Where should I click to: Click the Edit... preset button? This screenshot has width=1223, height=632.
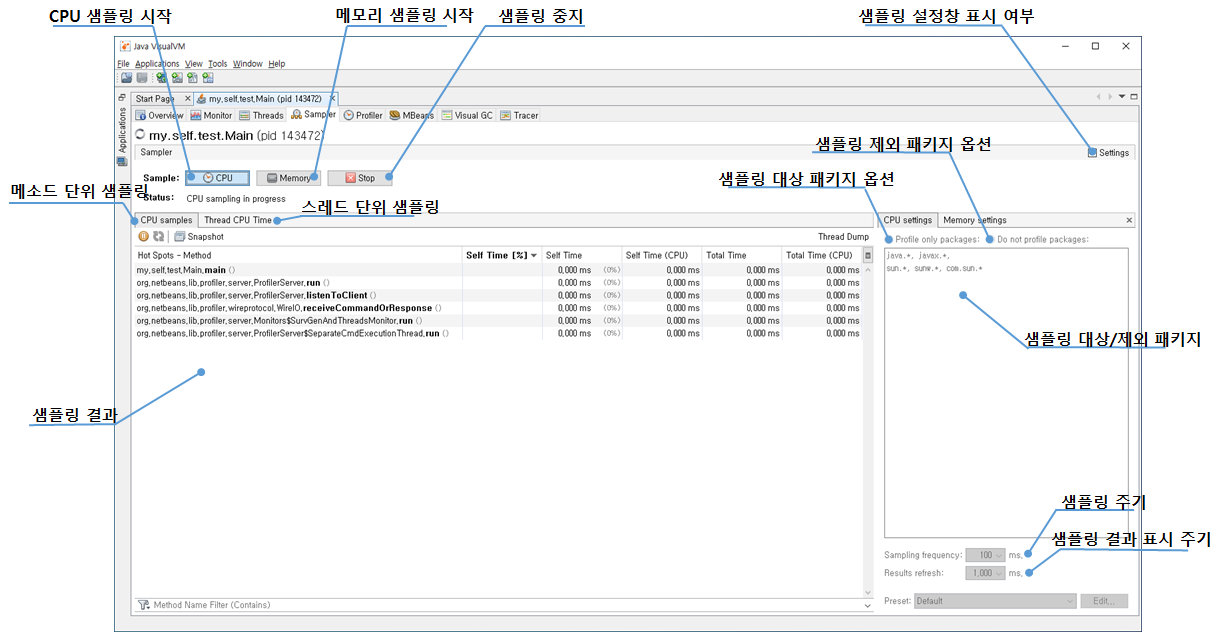tap(1104, 601)
